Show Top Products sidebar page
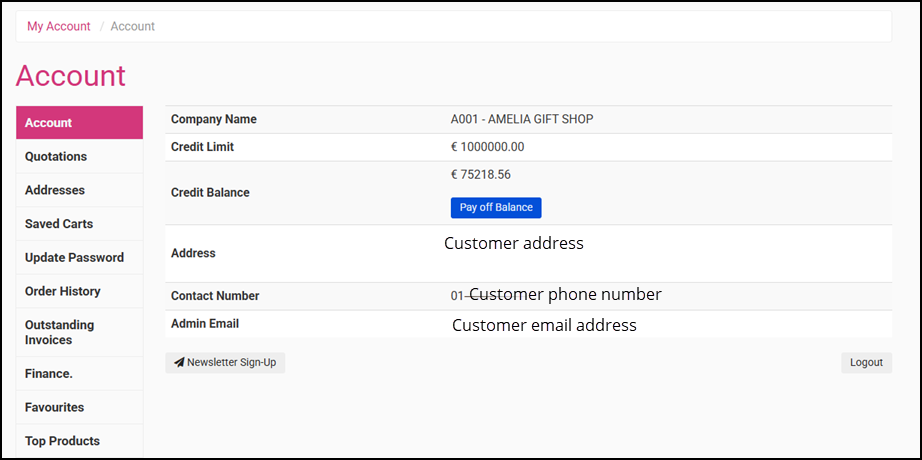 pyautogui.click(x=62, y=441)
